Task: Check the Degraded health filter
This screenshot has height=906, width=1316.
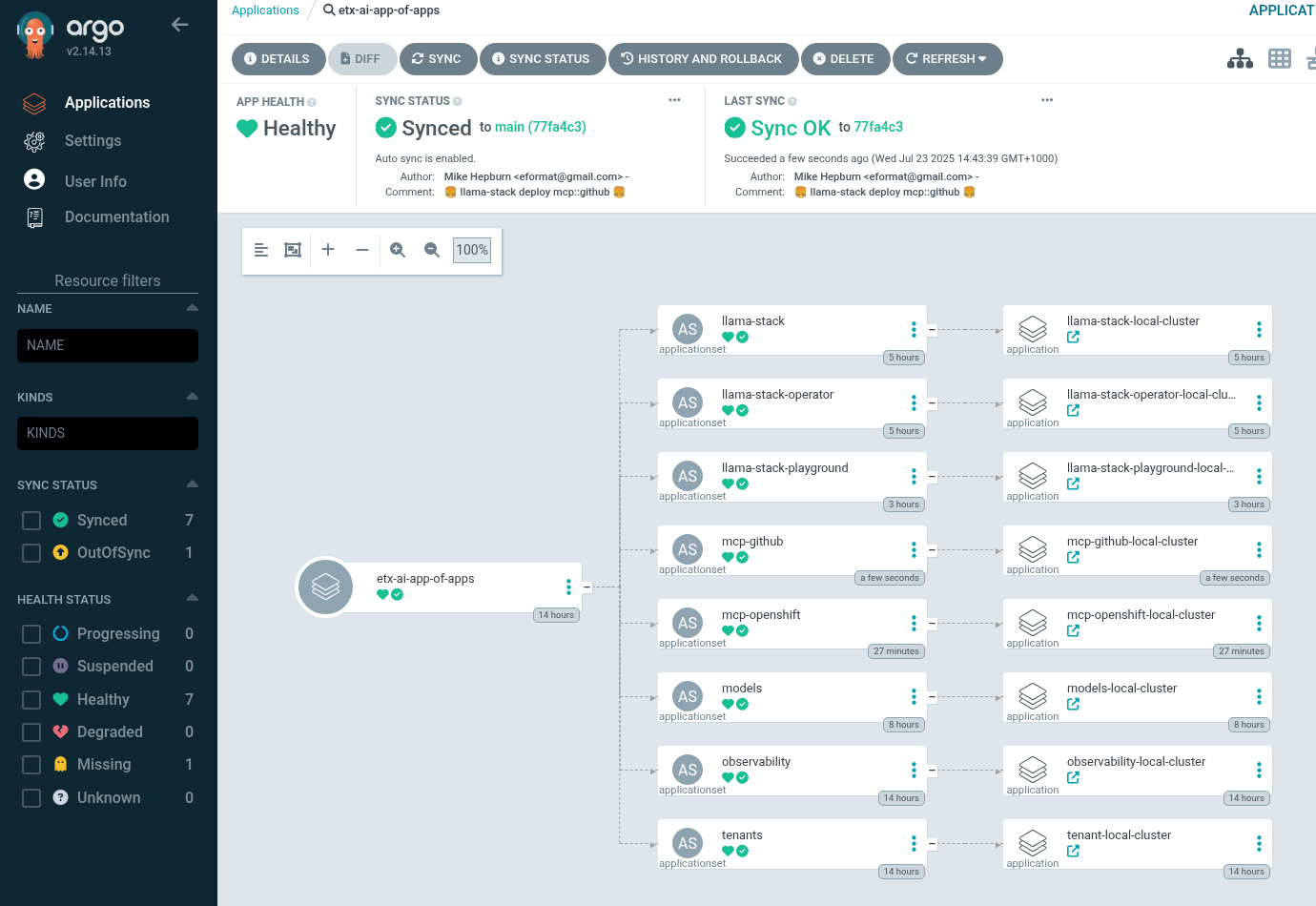Action: point(31,731)
